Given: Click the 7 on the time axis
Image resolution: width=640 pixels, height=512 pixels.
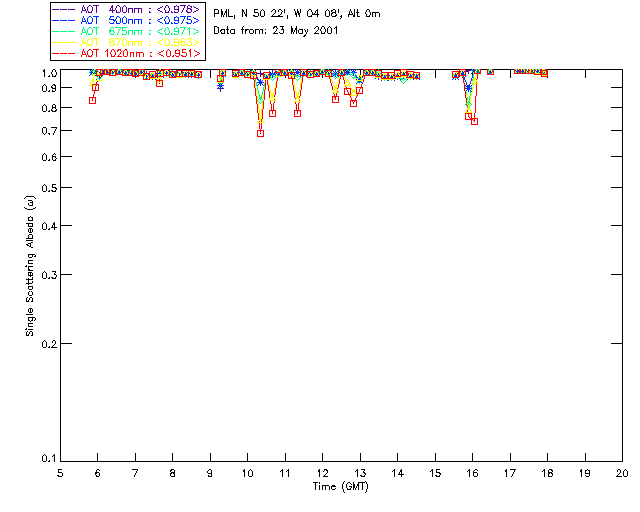Looking at the screenshot, I should click(x=135, y=473).
